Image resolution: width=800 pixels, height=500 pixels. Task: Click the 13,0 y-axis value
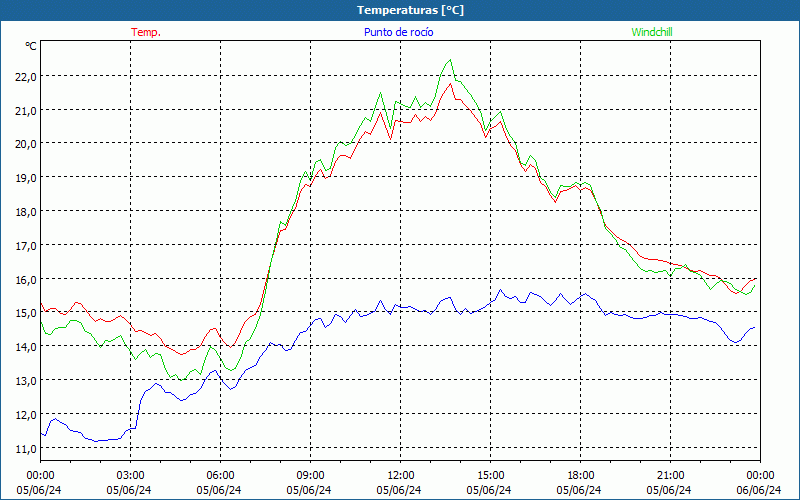[26, 381]
